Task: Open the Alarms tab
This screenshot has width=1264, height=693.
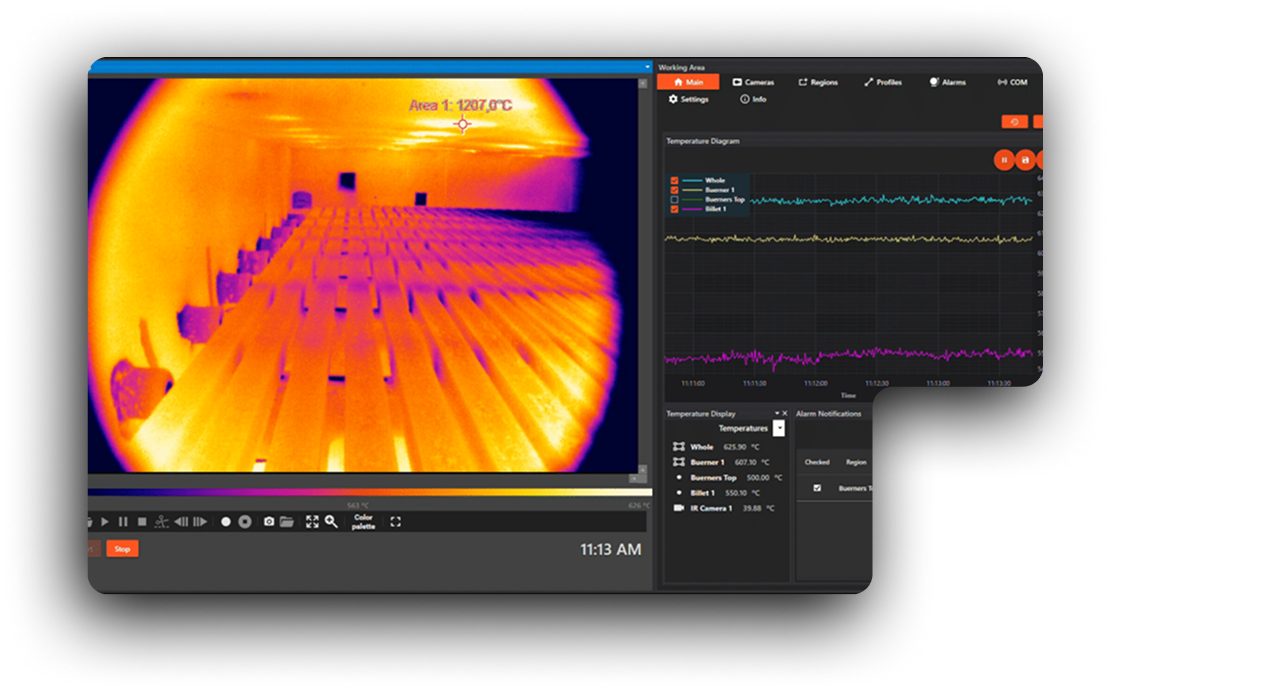Action: coord(947,82)
